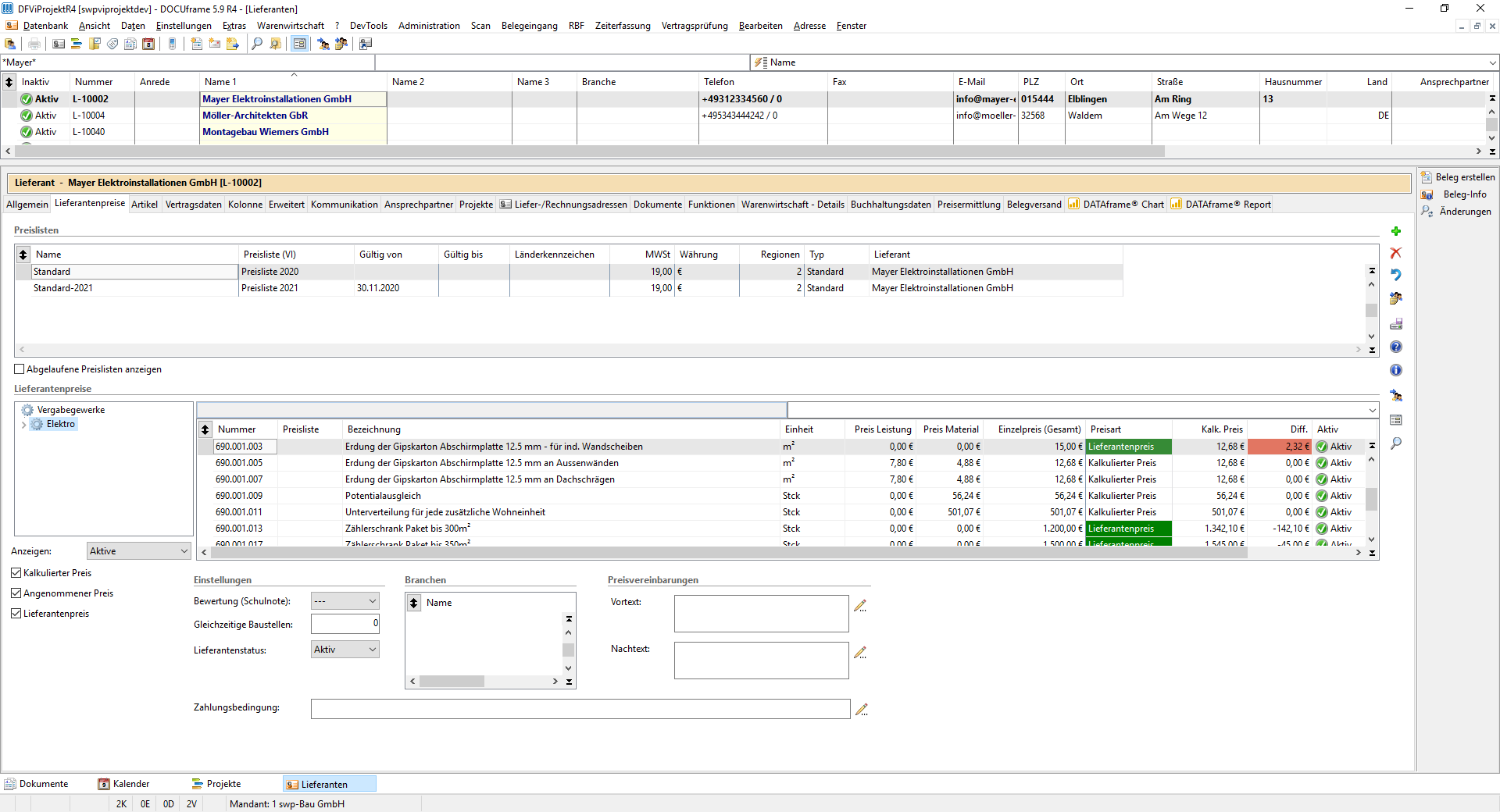Click column chooser arrows in Branchen list
The width and height of the screenshot is (1500, 812).
[x=414, y=603]
